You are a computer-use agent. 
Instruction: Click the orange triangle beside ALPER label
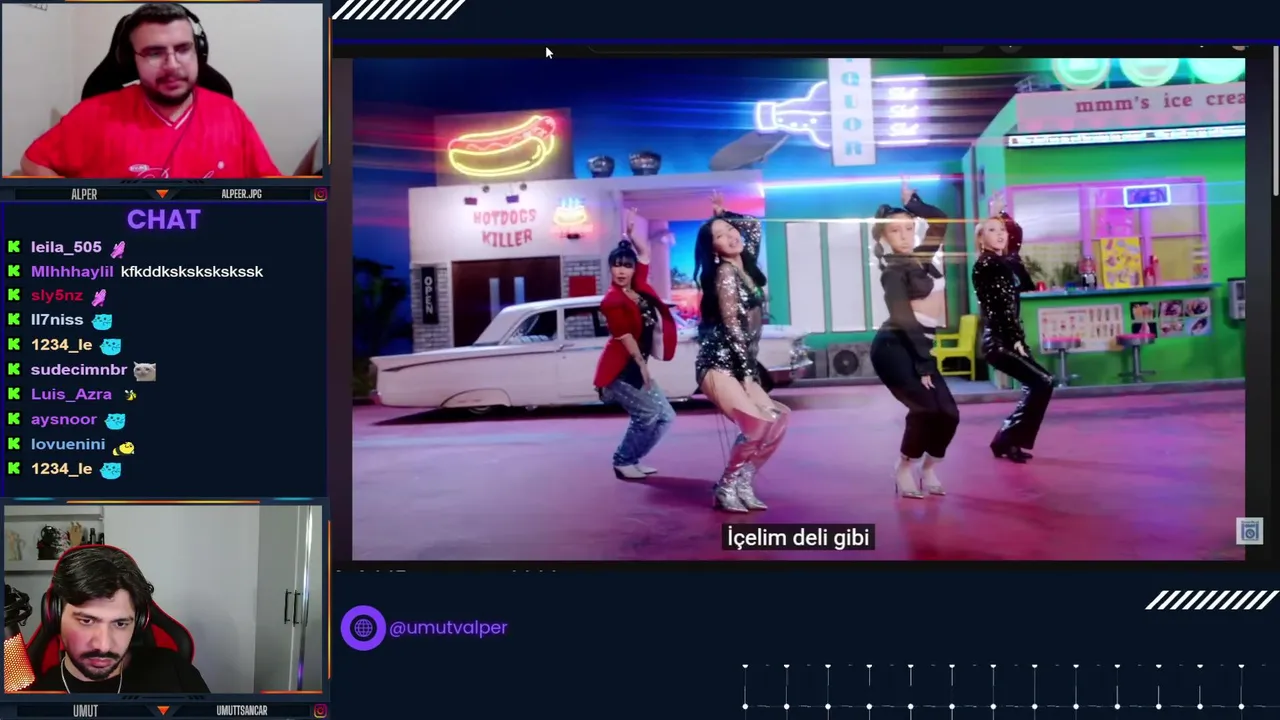(x=163, y=194)
